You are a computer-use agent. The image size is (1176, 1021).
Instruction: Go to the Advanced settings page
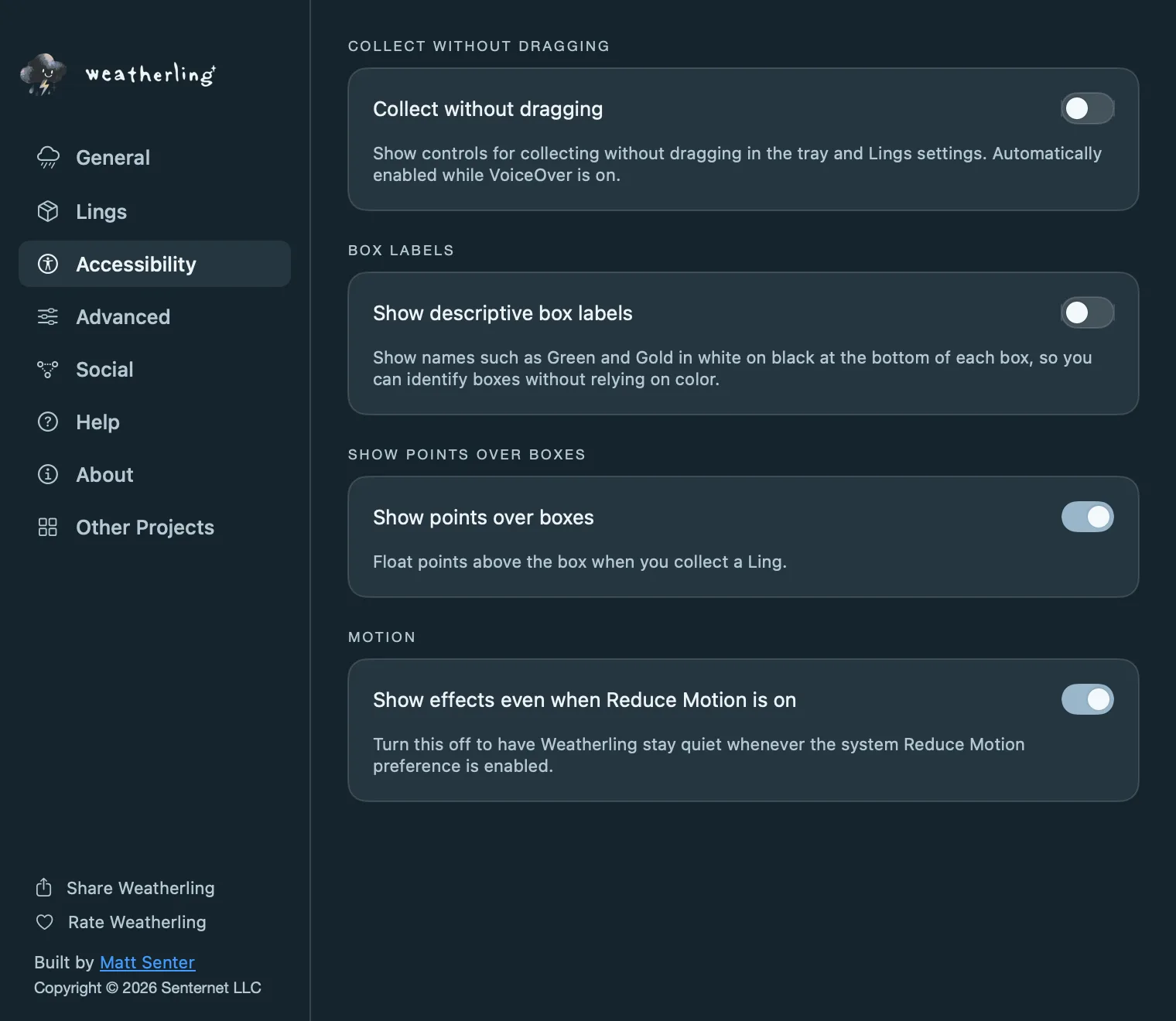coord(155,316)
